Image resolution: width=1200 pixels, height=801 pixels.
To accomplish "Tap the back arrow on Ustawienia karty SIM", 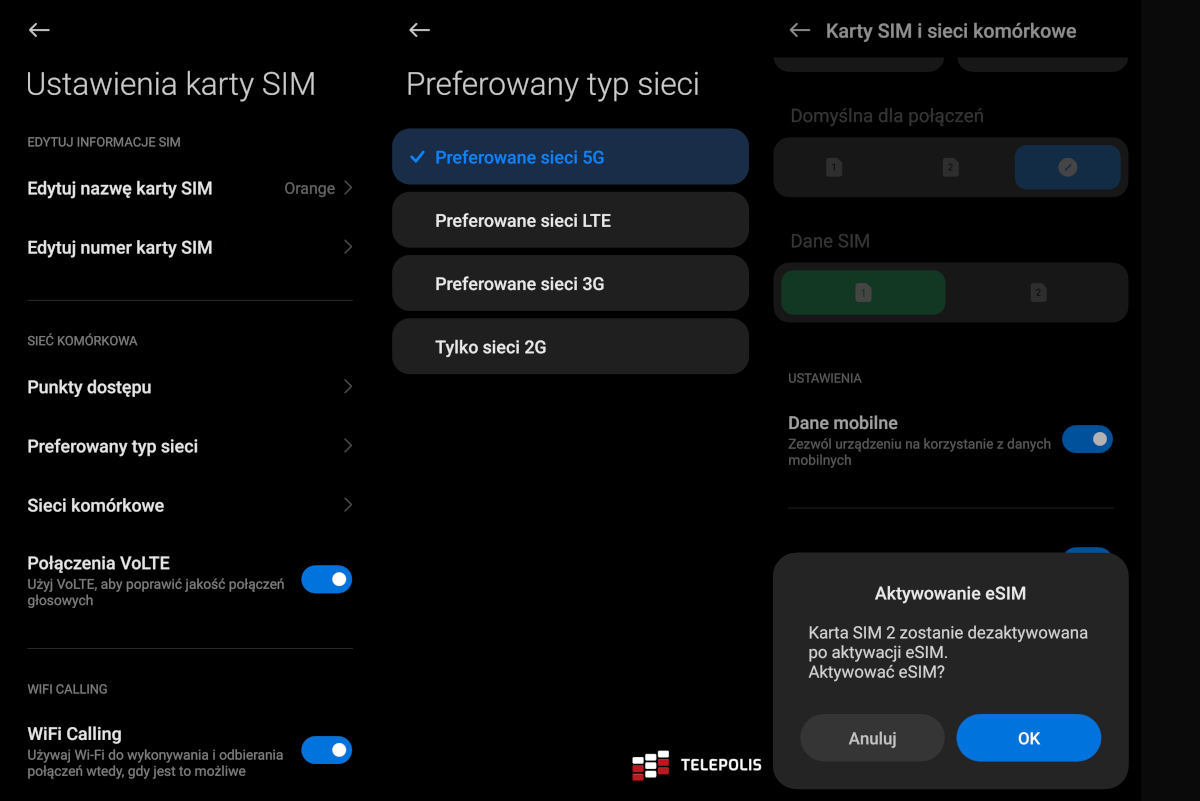I will pyautogui.click(x=38, y=30).
